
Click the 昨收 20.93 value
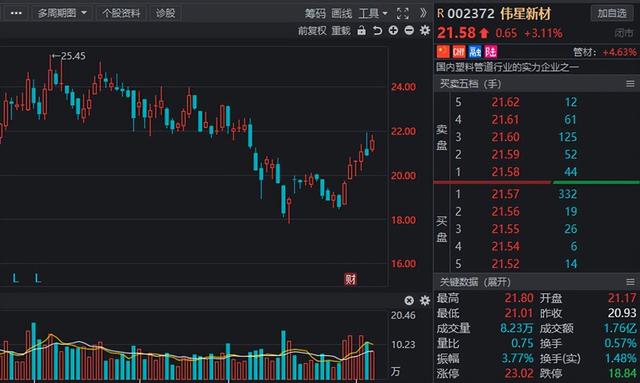(622, 313)
